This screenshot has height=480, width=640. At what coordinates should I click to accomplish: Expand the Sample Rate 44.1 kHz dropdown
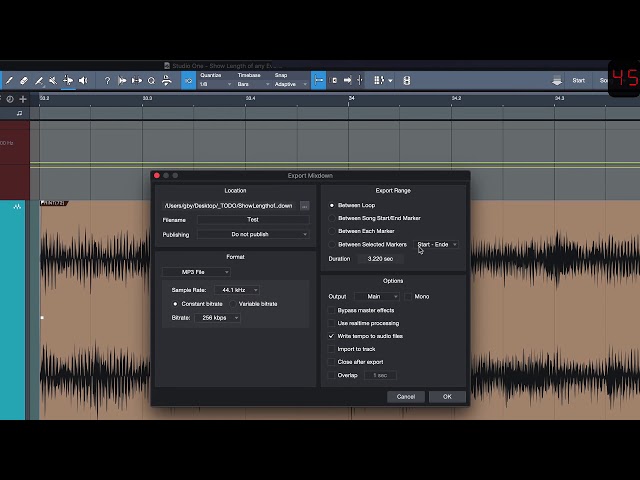click(x=237, y=290)
